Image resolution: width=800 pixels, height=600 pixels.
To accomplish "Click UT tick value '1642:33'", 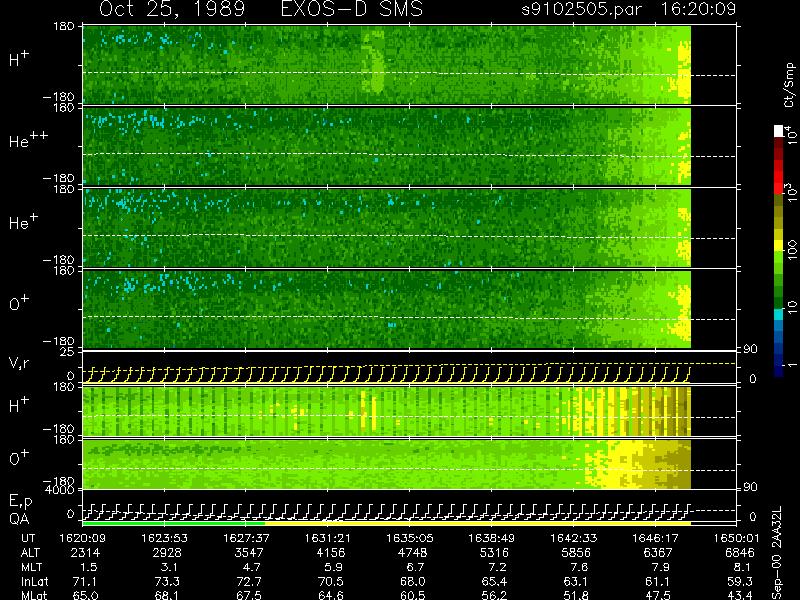I will click(573, 538).
